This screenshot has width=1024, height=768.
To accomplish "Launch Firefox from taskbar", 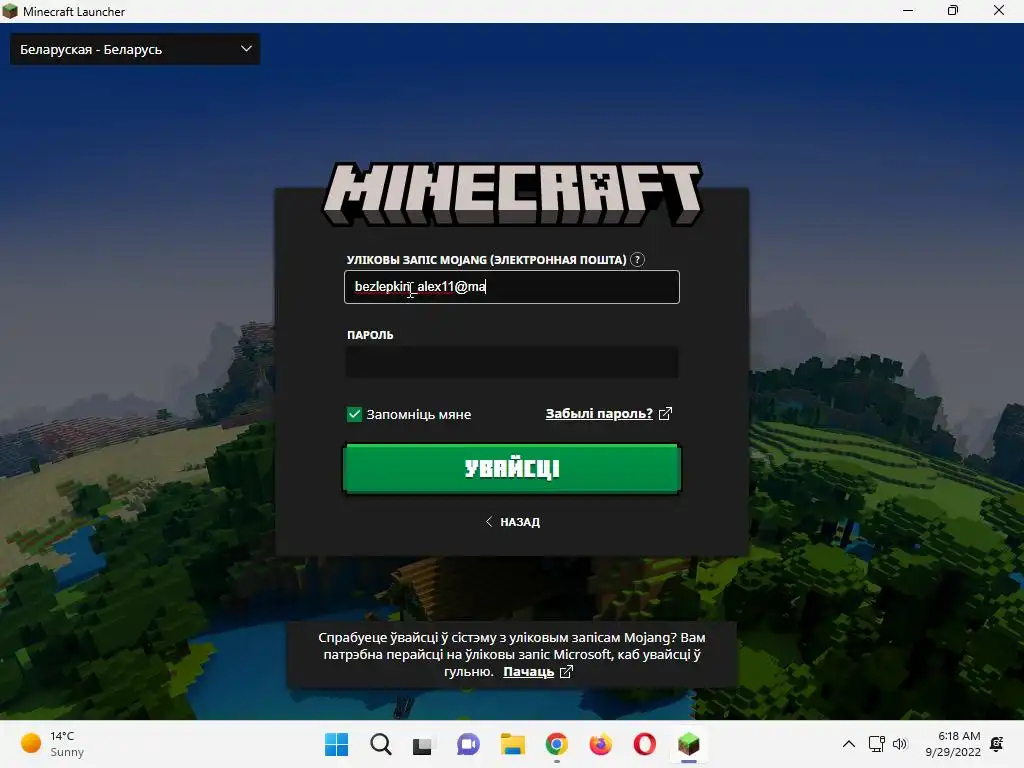I will (601, 744).
